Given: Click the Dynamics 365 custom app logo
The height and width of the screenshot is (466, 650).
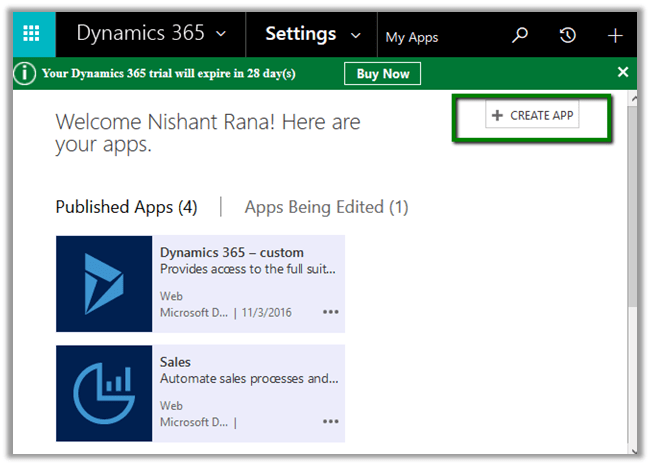Looking at the screenshot, I should [104, 283].
